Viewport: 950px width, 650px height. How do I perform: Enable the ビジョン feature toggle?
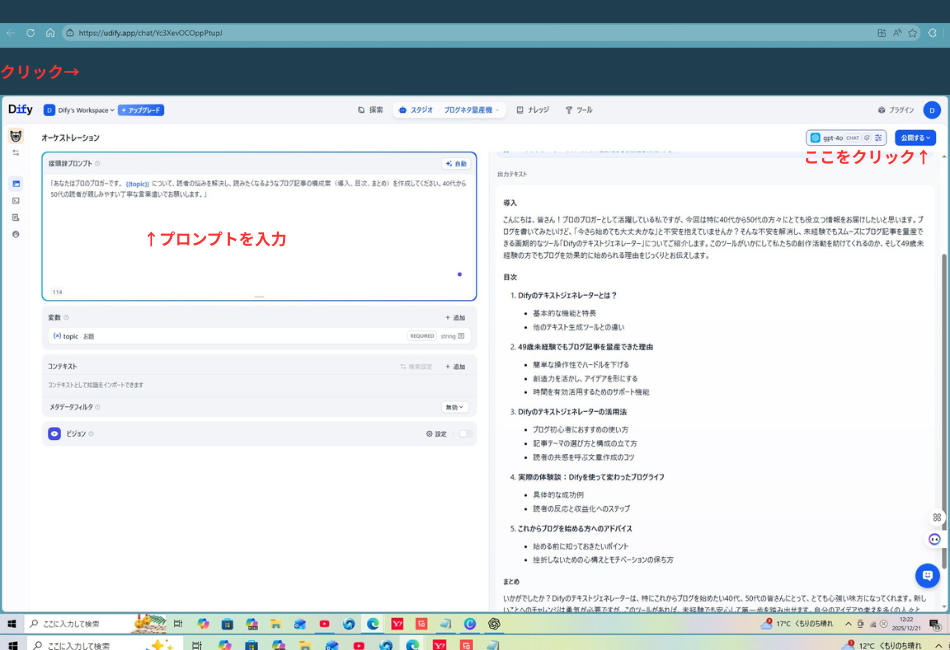[x=464, y=433]
